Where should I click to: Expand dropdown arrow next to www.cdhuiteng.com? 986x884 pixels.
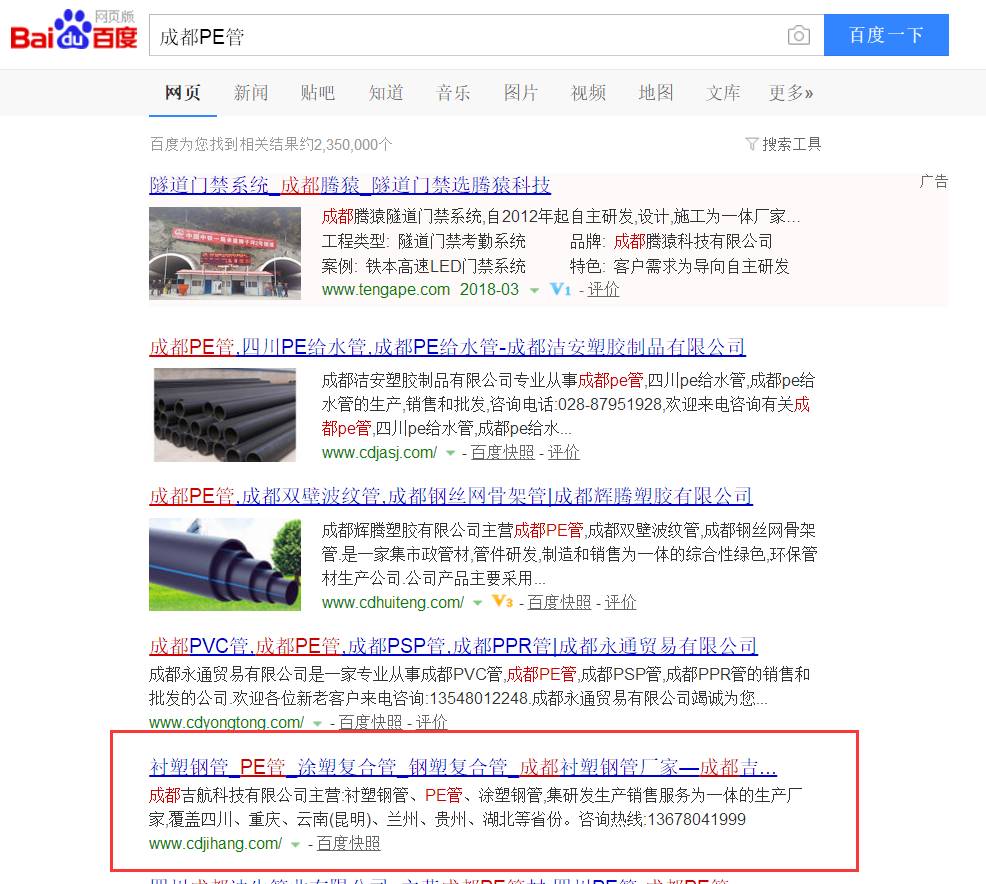click(x=477, y=603)
